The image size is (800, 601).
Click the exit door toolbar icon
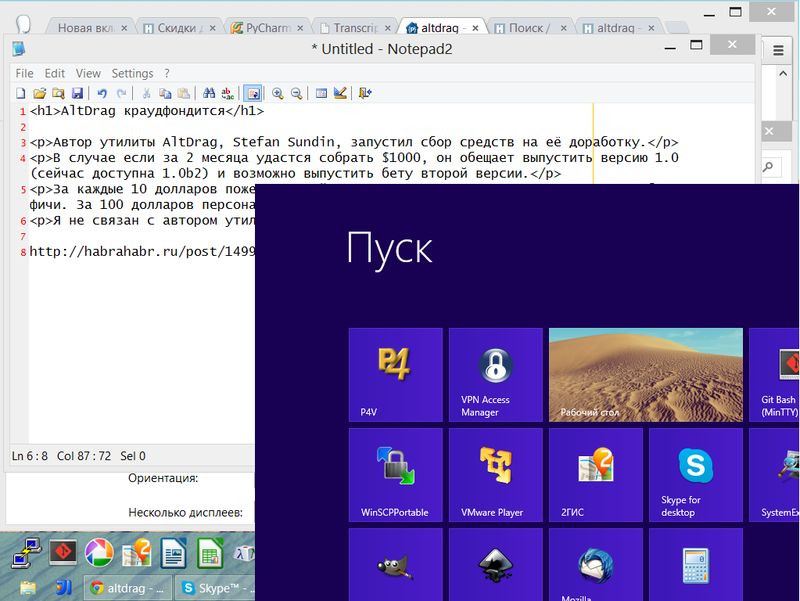(x=365, y=93)
